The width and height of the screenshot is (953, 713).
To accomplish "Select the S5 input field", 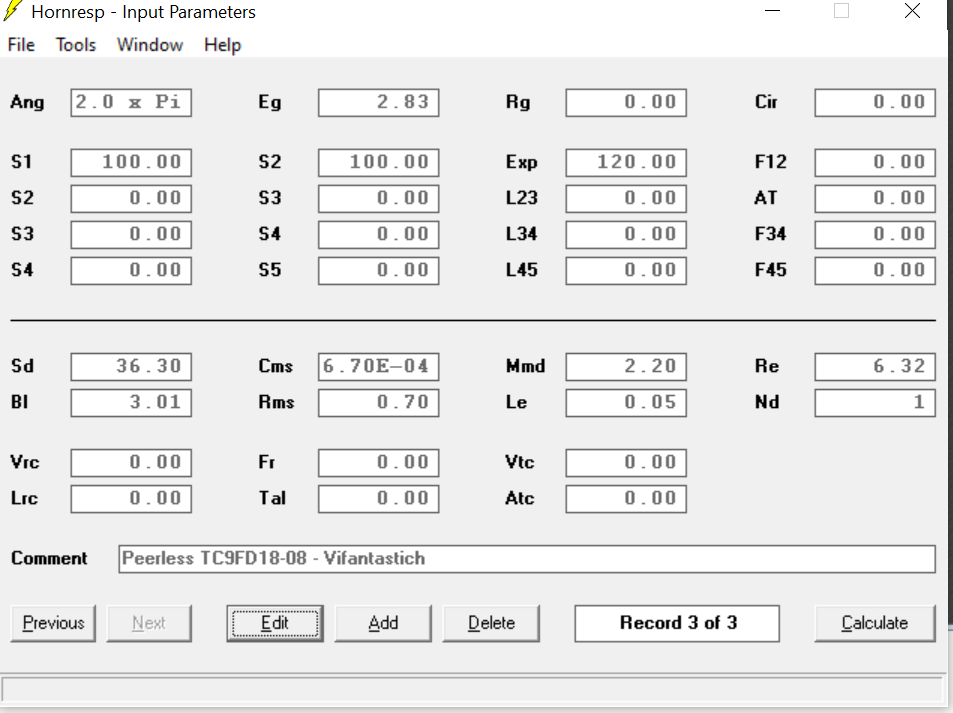I will click(x=379, y=270).
